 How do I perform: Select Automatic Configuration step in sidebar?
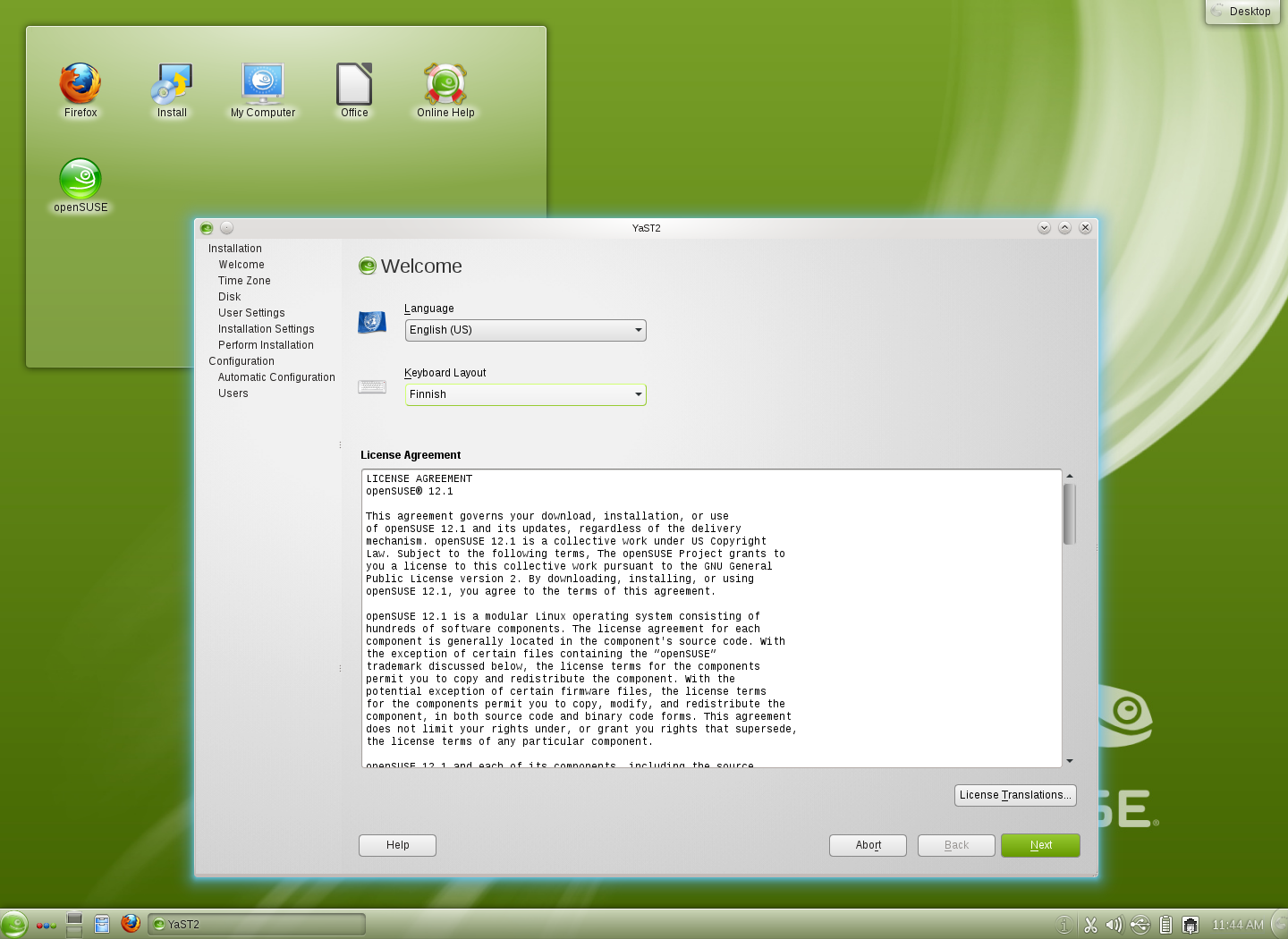point(276,377)
